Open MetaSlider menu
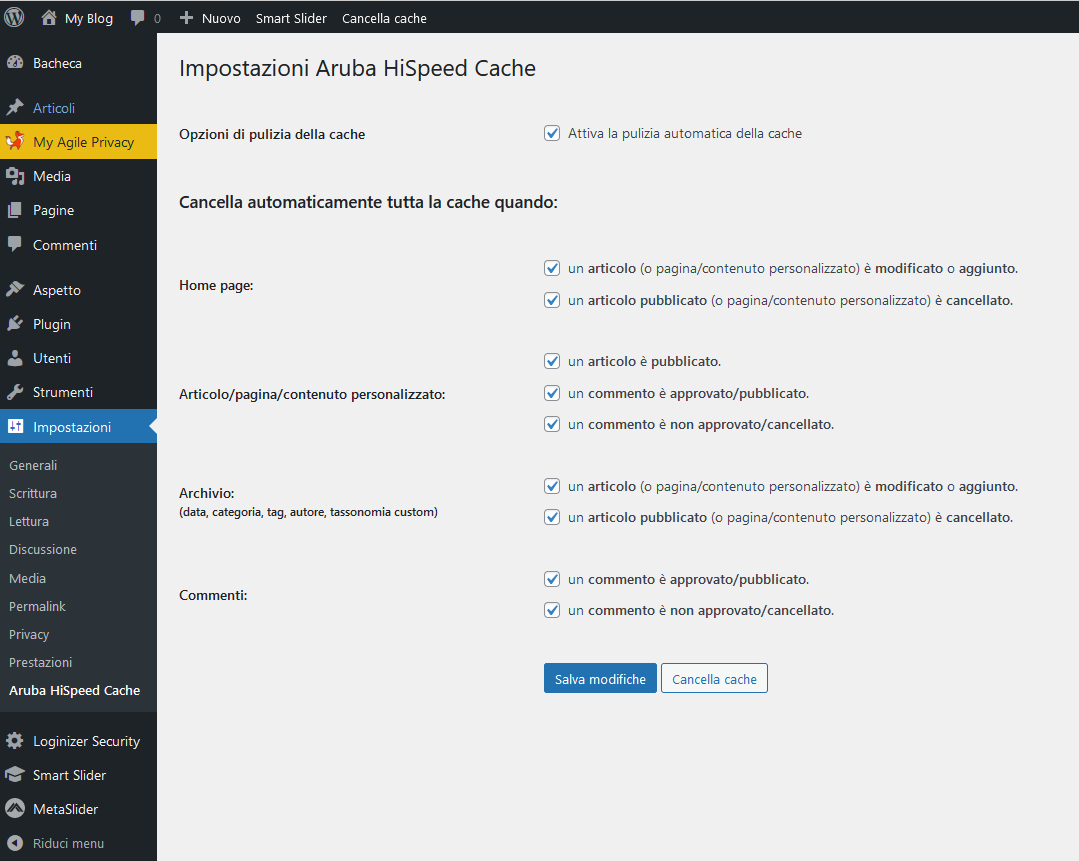The width and height of the screenshot is (1079, 861). [78, 809]
